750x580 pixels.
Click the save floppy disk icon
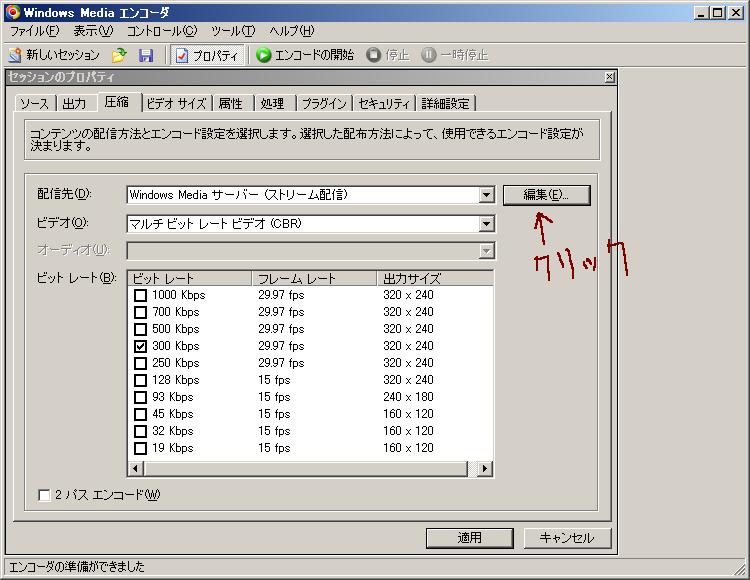146,55
